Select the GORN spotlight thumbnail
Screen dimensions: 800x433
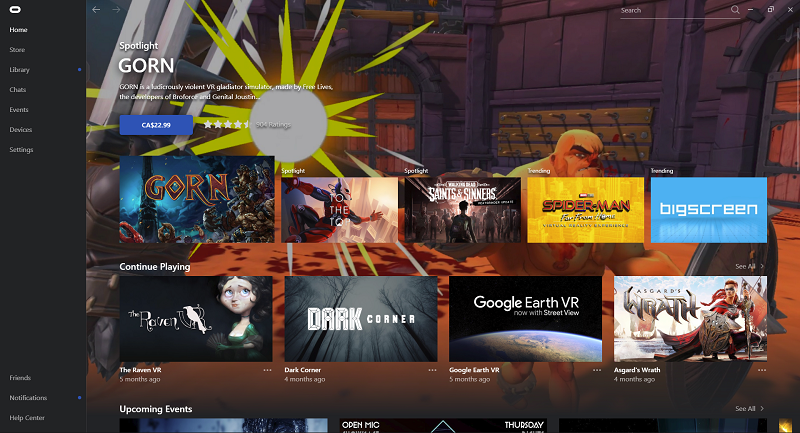coord(197,199)
